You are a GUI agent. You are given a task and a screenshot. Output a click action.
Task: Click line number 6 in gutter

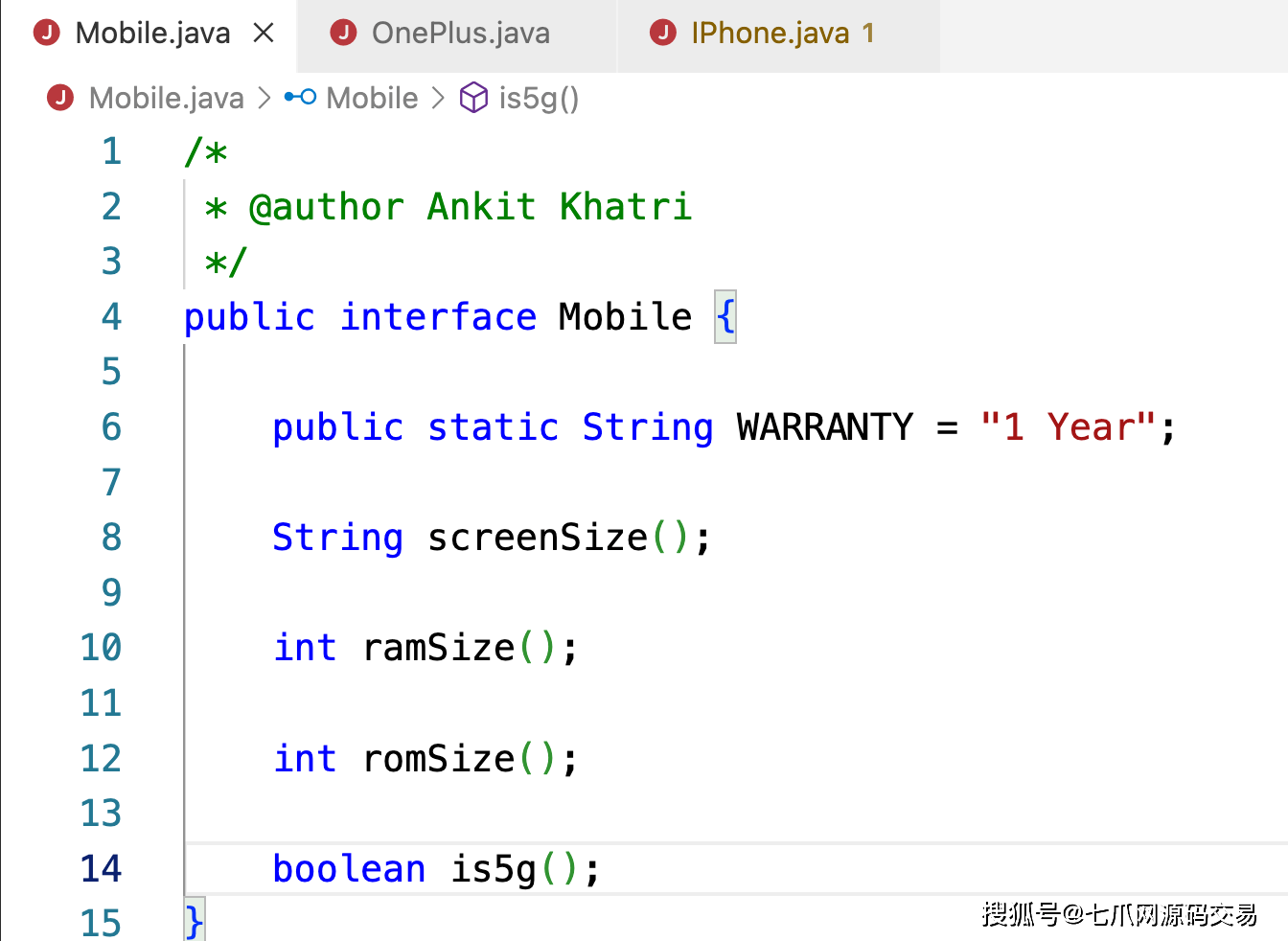(x=112, y=427)
